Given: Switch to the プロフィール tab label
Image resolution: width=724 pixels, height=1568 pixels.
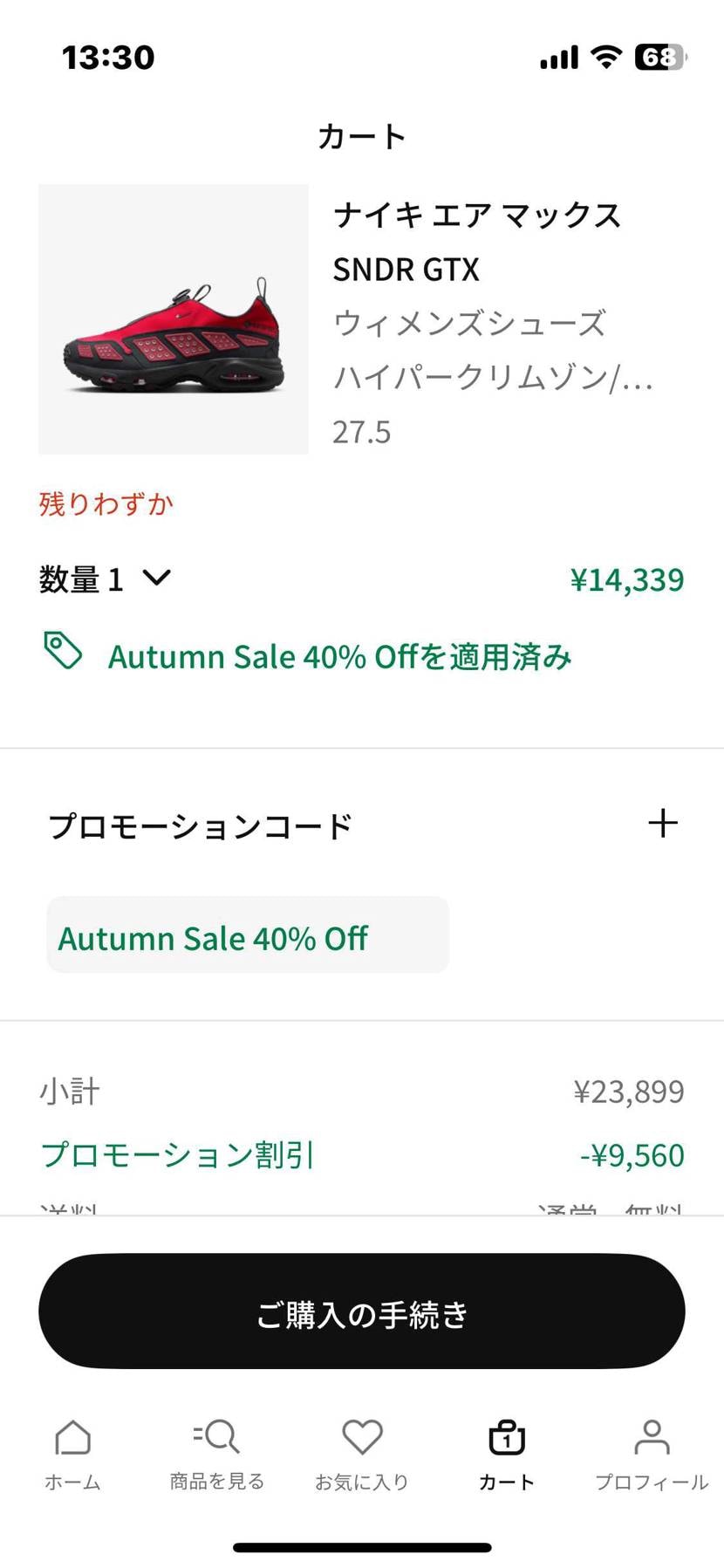Looking at the screenshot, I should 652,1482.
